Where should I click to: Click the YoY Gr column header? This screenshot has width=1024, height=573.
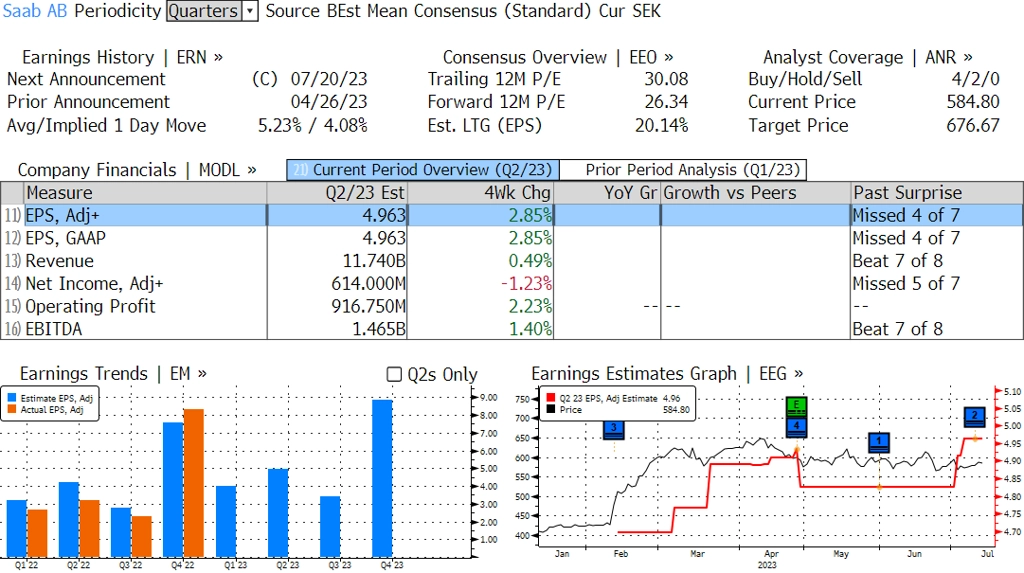607,193
